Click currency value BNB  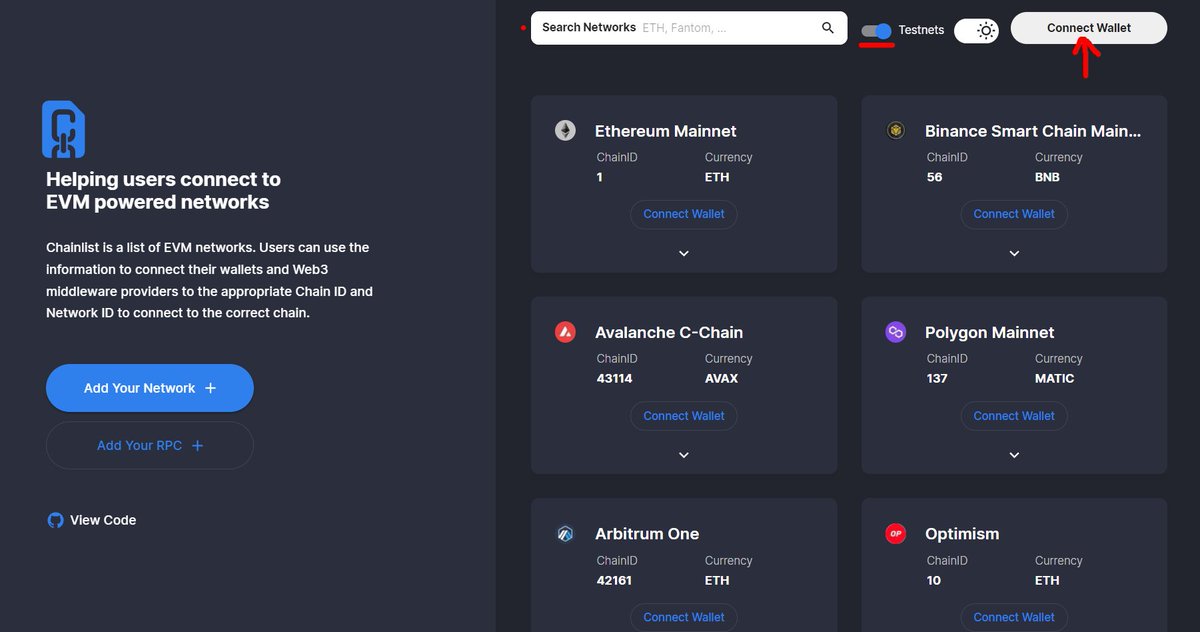[x=1047, y=177]
